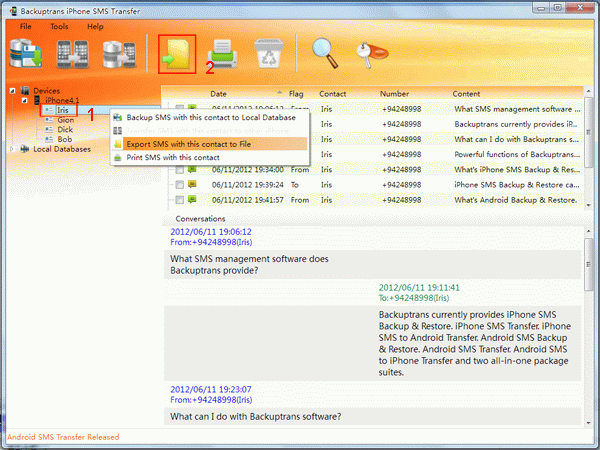Click the magnifying glass search icon

[324, 53]
